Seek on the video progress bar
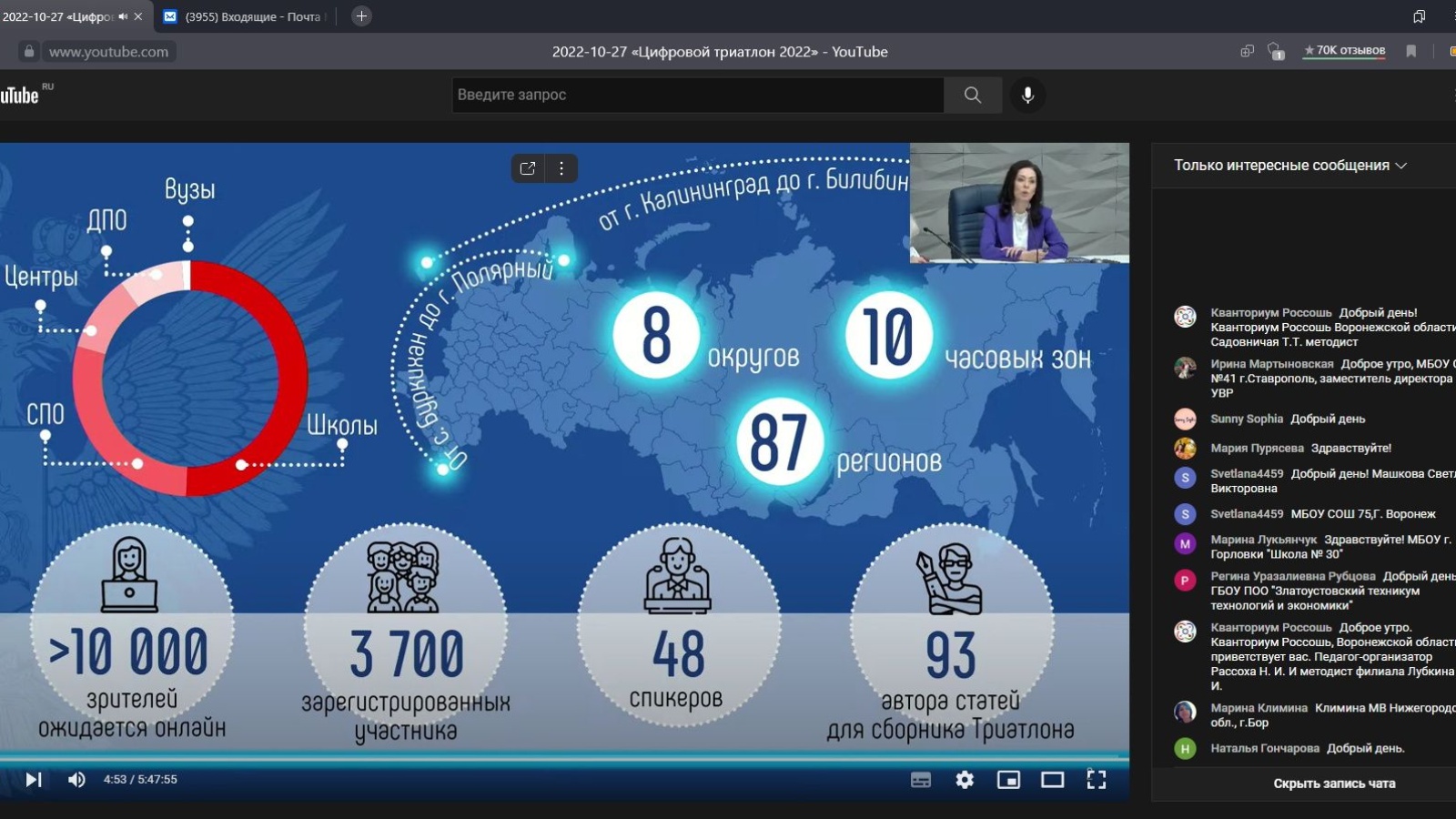 (x=564, y=756)
